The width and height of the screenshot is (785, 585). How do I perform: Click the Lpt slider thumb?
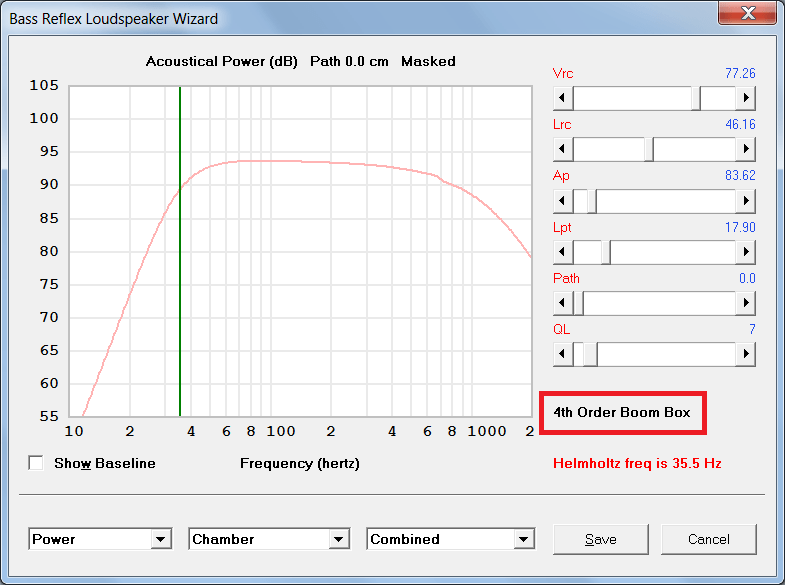[x=606, y=252]
